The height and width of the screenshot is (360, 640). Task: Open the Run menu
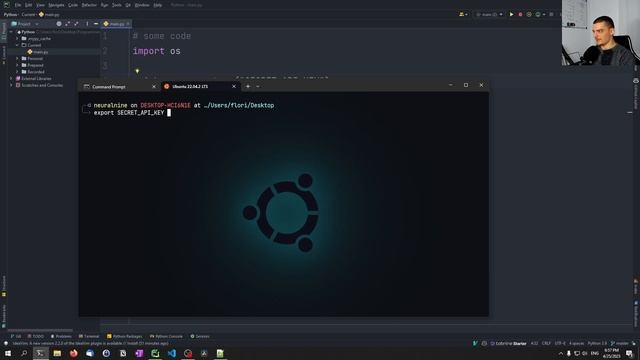pyautogui.click(x=104, y=5)
